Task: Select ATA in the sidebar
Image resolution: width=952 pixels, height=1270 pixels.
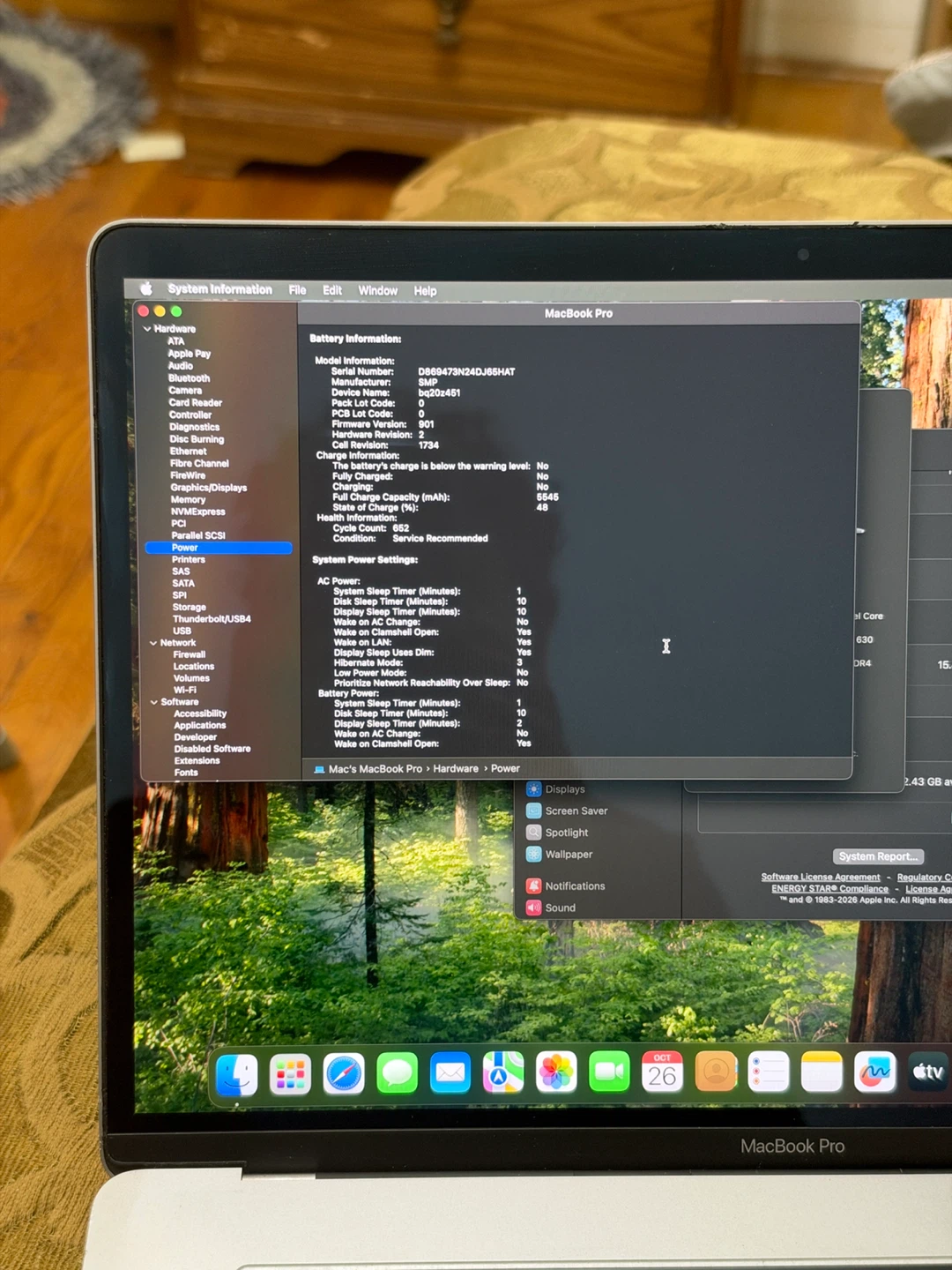Action: (x=176, y=341)
